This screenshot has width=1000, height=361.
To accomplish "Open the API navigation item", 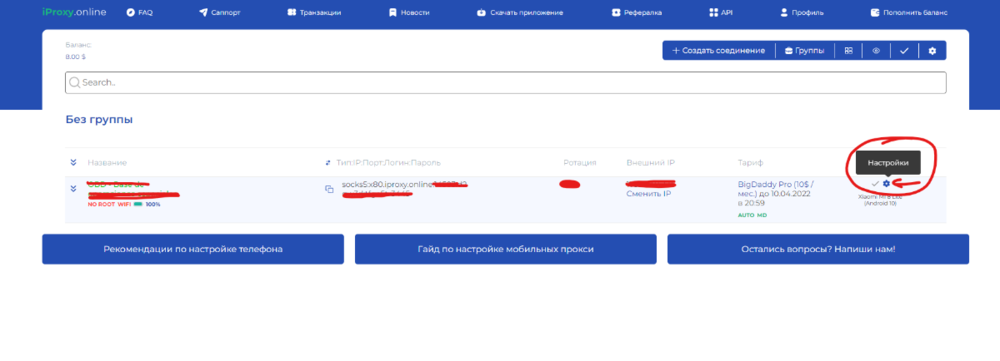I will (x=721, y=12).
